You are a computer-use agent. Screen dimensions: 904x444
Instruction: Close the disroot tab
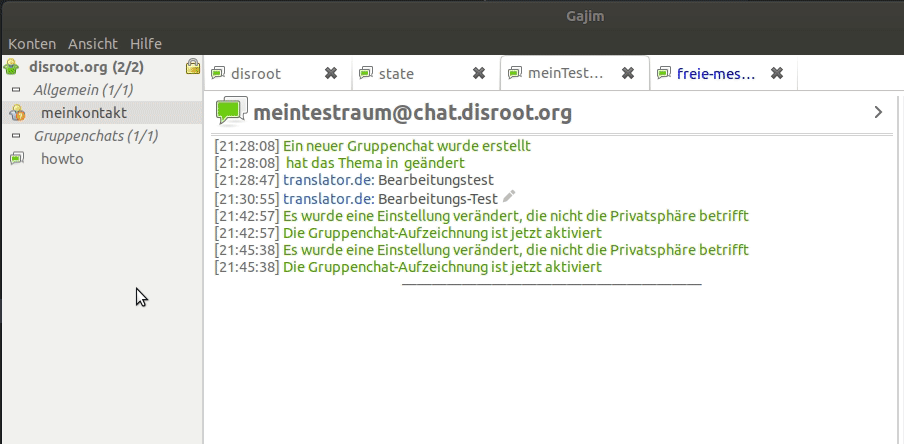331,73
